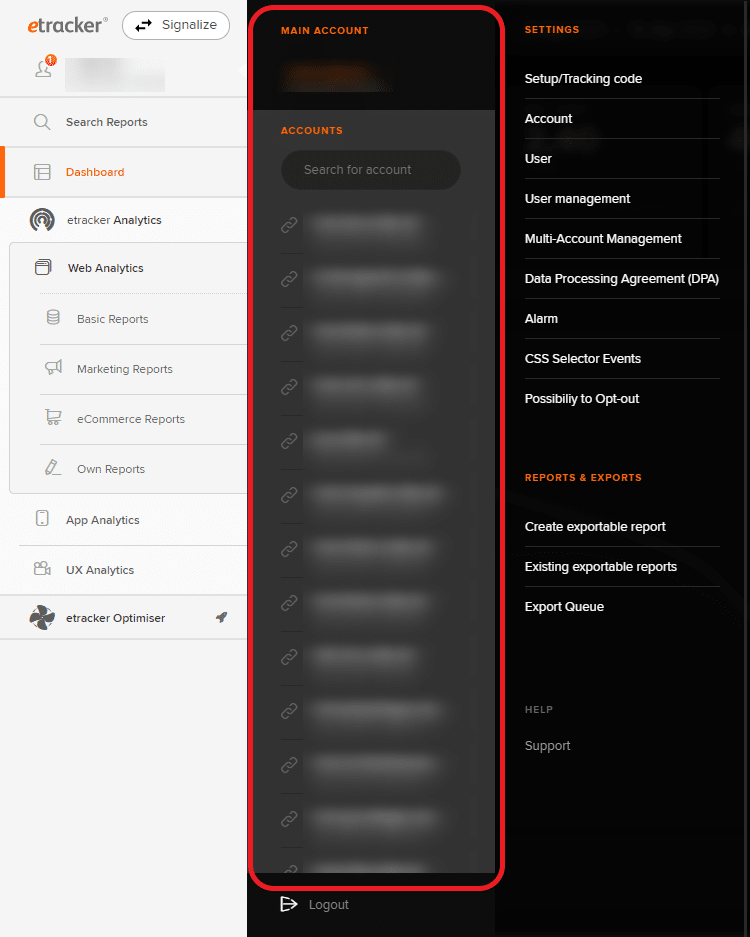Open Search Reports
Image resolution: width=750 pixels, height=937 pixels.
click(106, 122)
